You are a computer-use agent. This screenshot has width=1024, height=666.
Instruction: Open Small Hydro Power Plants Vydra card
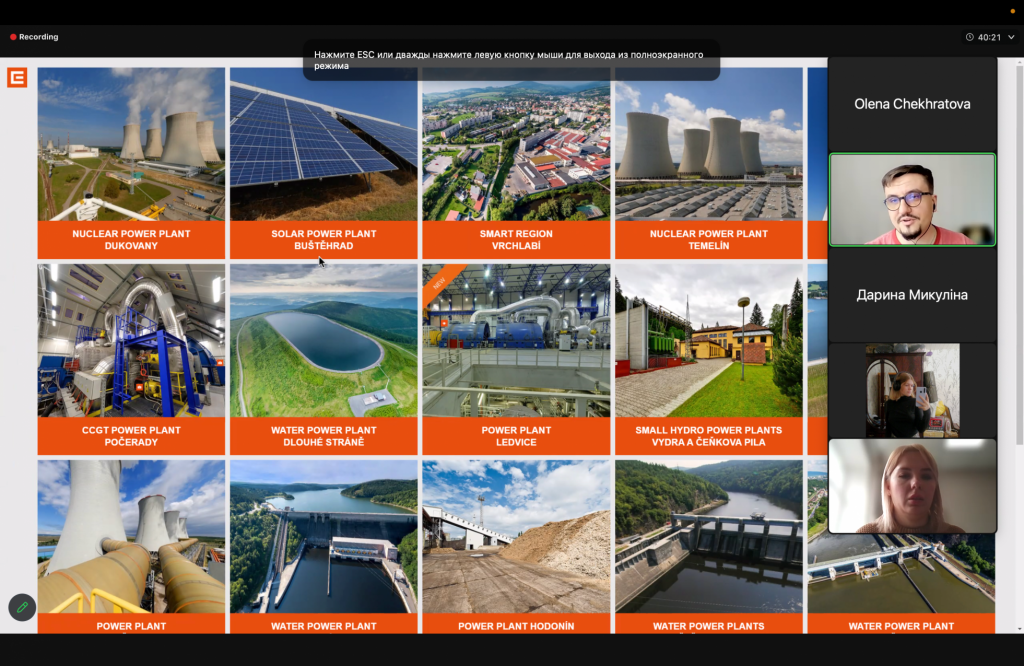(709, 359)
